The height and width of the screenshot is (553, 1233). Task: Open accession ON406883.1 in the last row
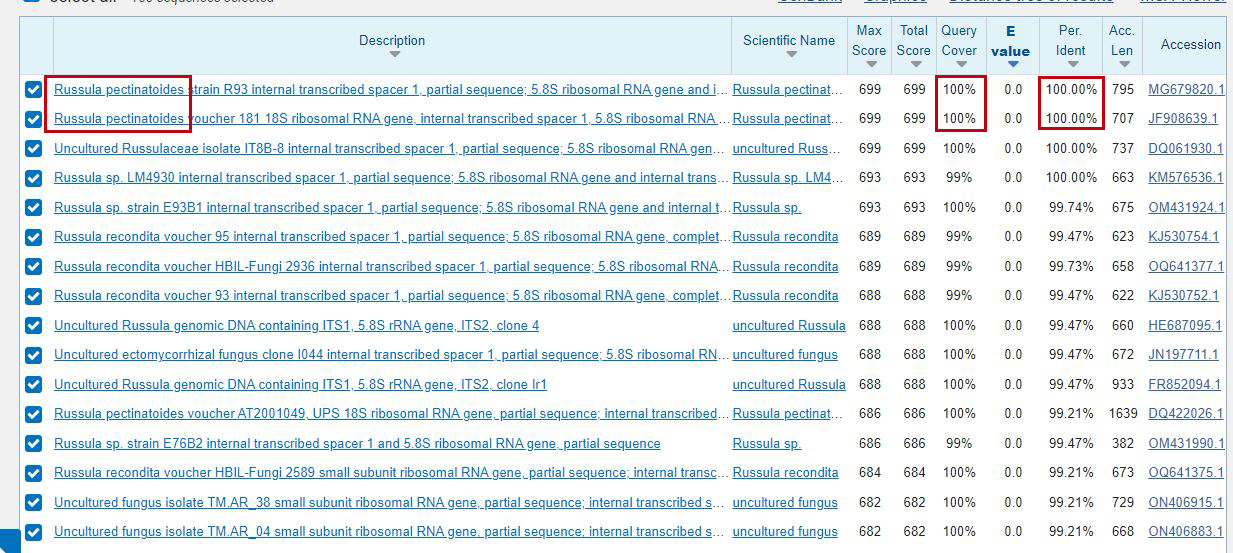[1185, 531]
